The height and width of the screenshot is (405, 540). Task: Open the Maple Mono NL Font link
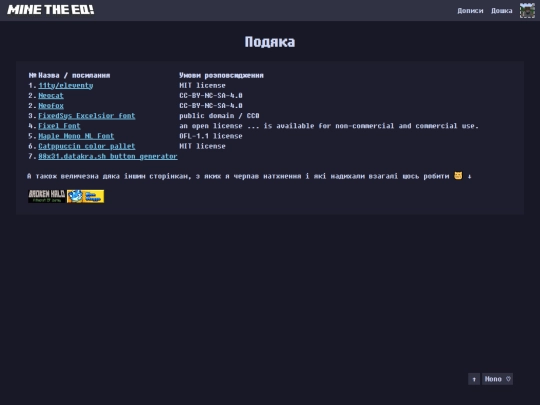coord(76,136)
